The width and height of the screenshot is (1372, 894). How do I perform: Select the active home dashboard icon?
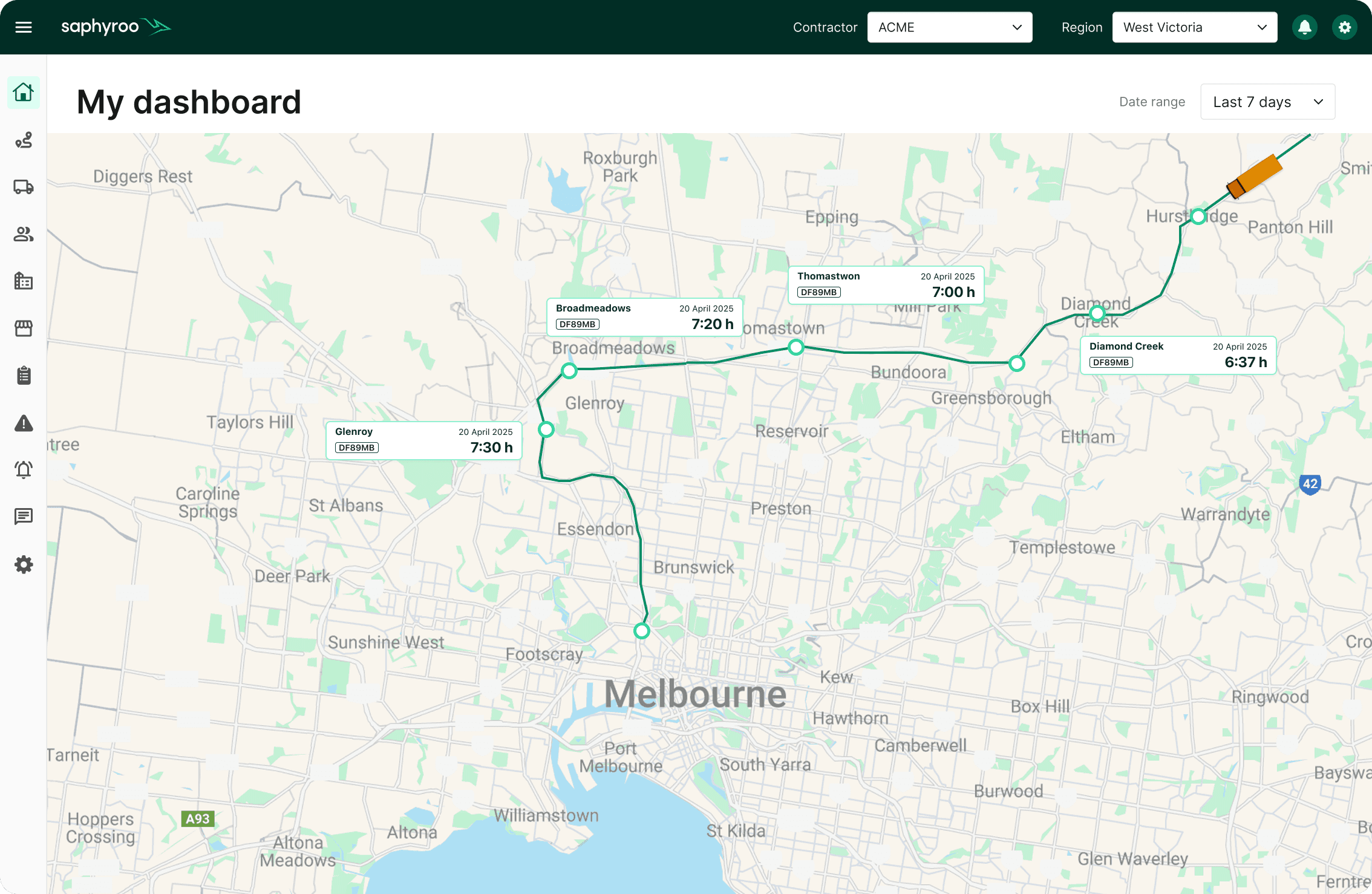click(23, 93)
